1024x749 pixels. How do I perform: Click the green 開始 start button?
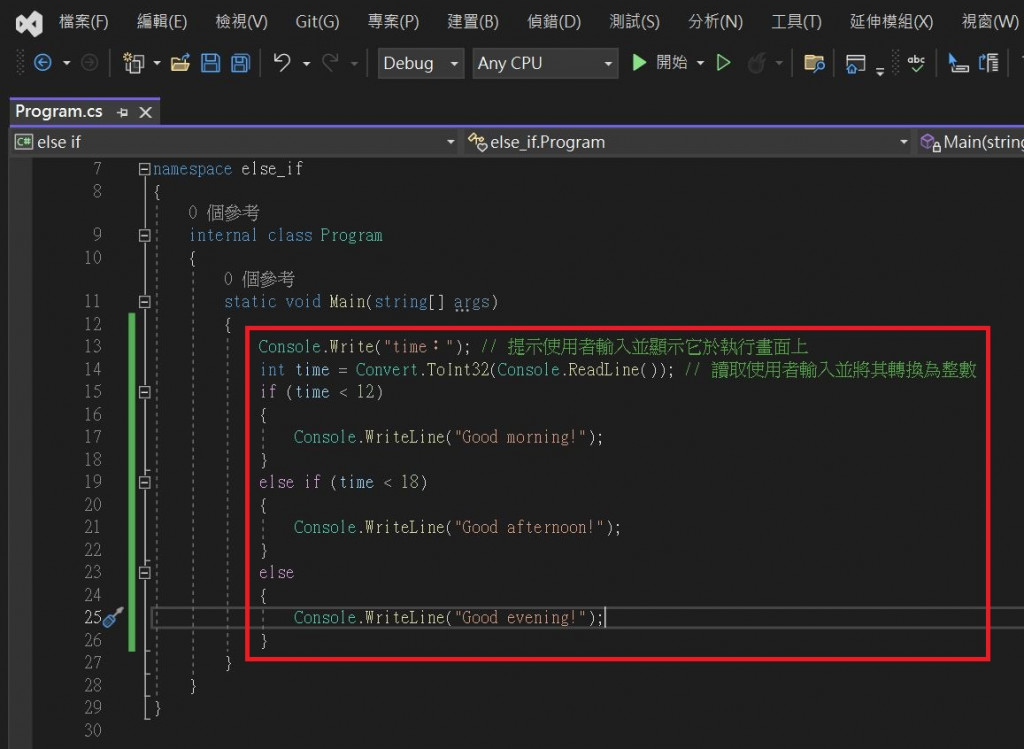(x=659, y=63)
